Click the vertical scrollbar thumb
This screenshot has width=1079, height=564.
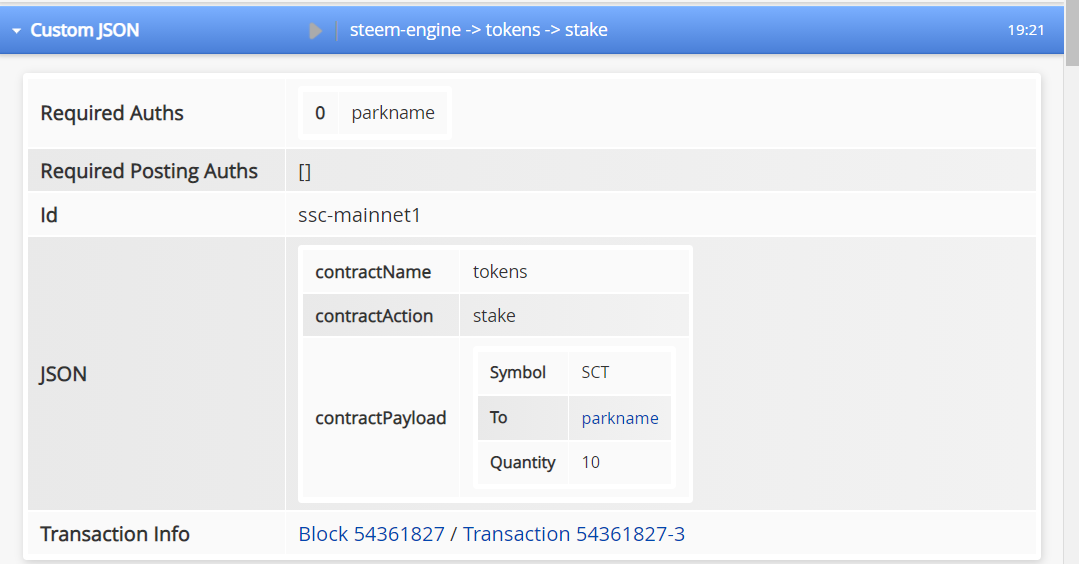point(1072,34)
